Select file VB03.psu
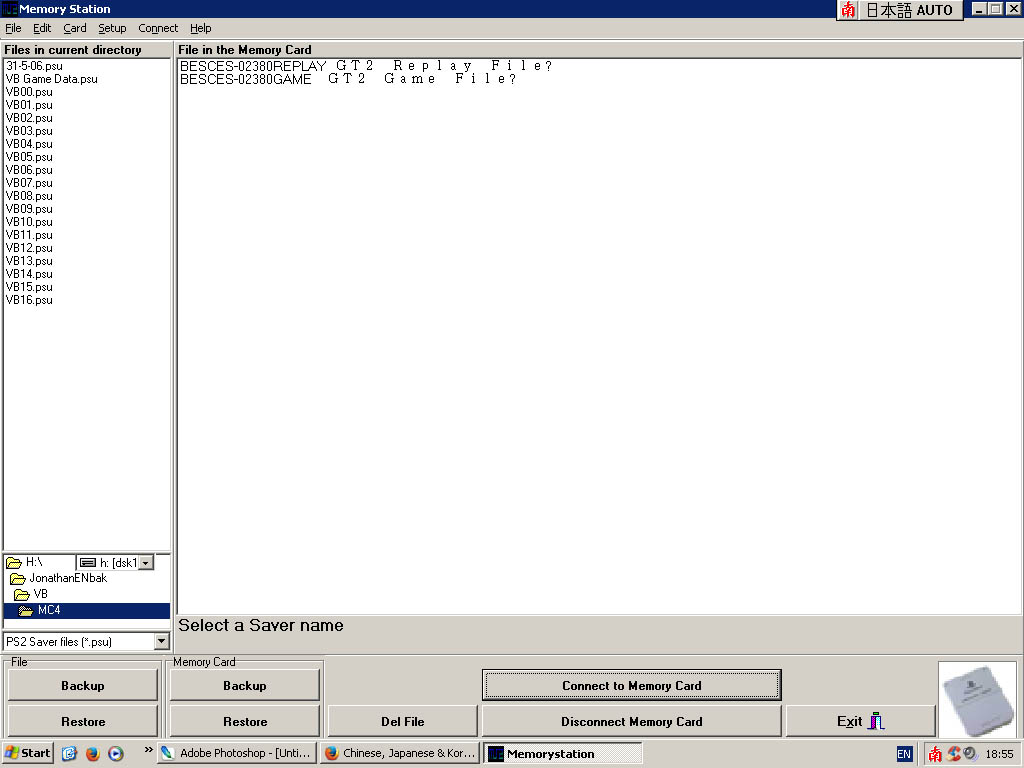The width and height of the screenshot is (1024, 768). [29, 131]
